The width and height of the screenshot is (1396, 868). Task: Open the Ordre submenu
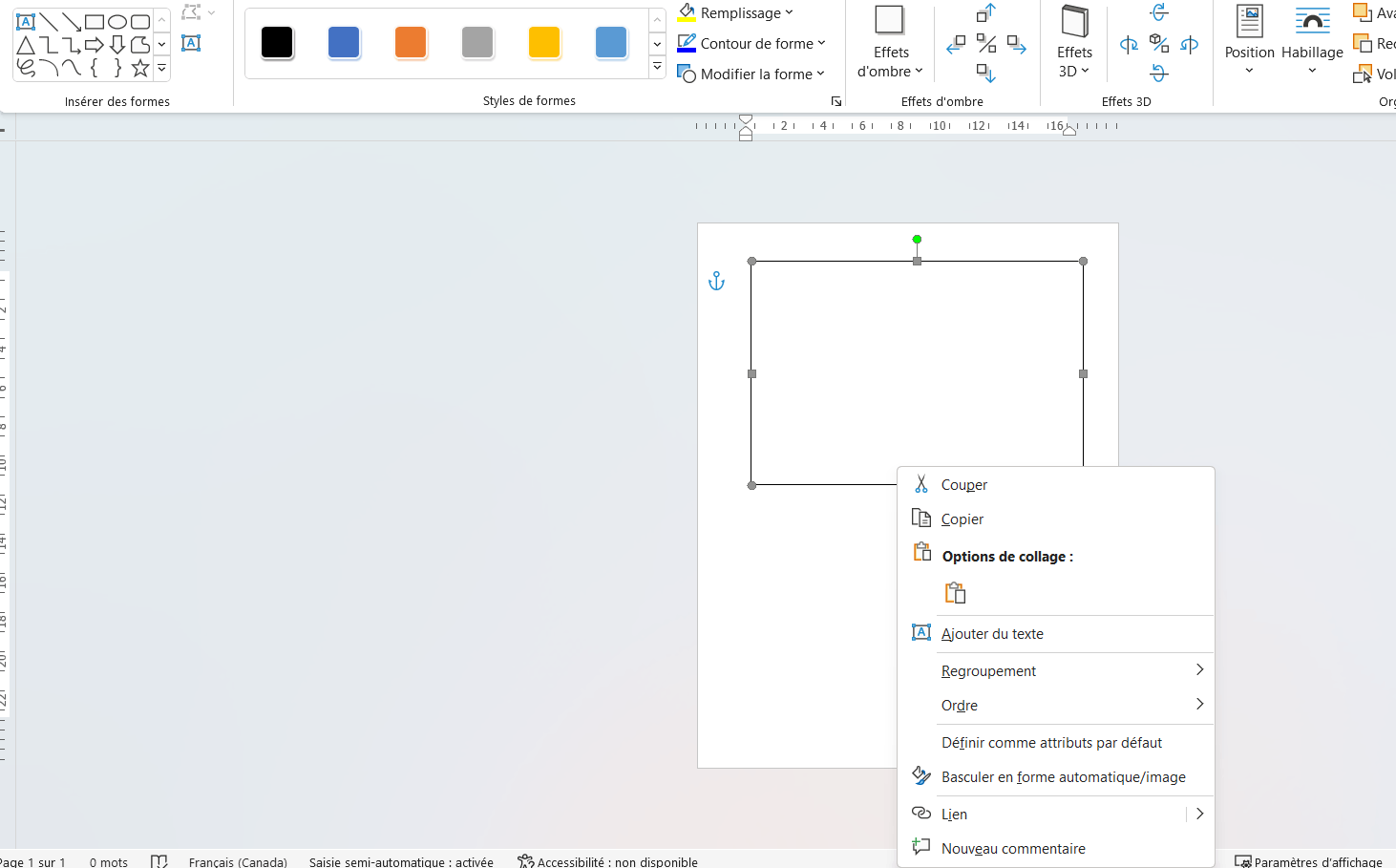(1056, 706)
